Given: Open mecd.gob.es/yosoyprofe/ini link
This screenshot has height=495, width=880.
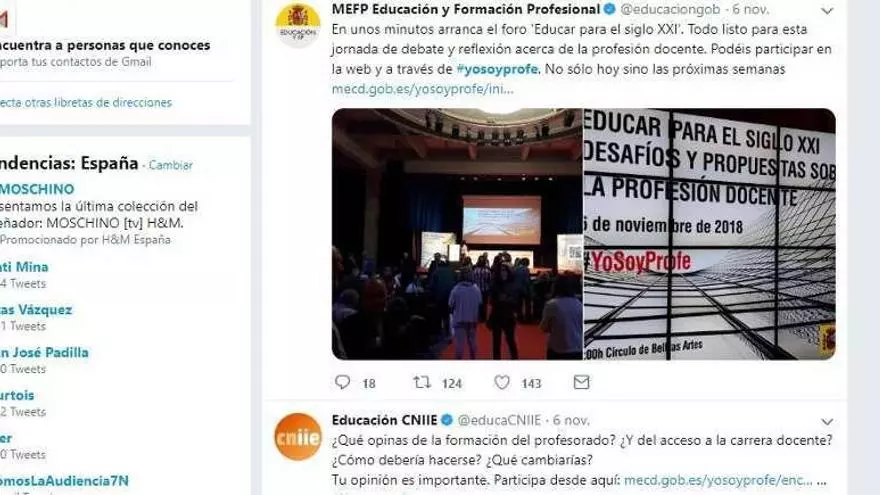Looking at the screenshot, I should tap(422, 89).
